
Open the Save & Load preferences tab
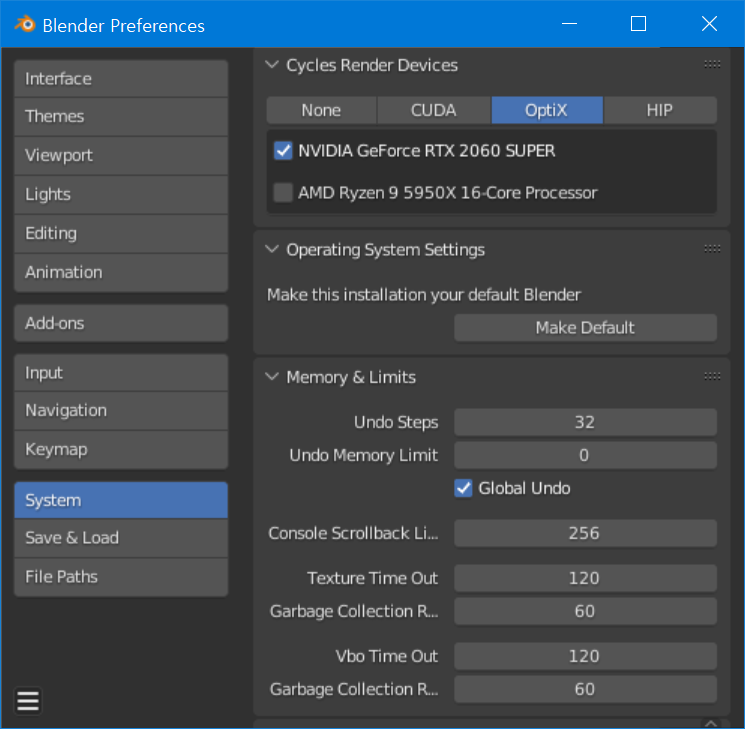tap(121, 538)
